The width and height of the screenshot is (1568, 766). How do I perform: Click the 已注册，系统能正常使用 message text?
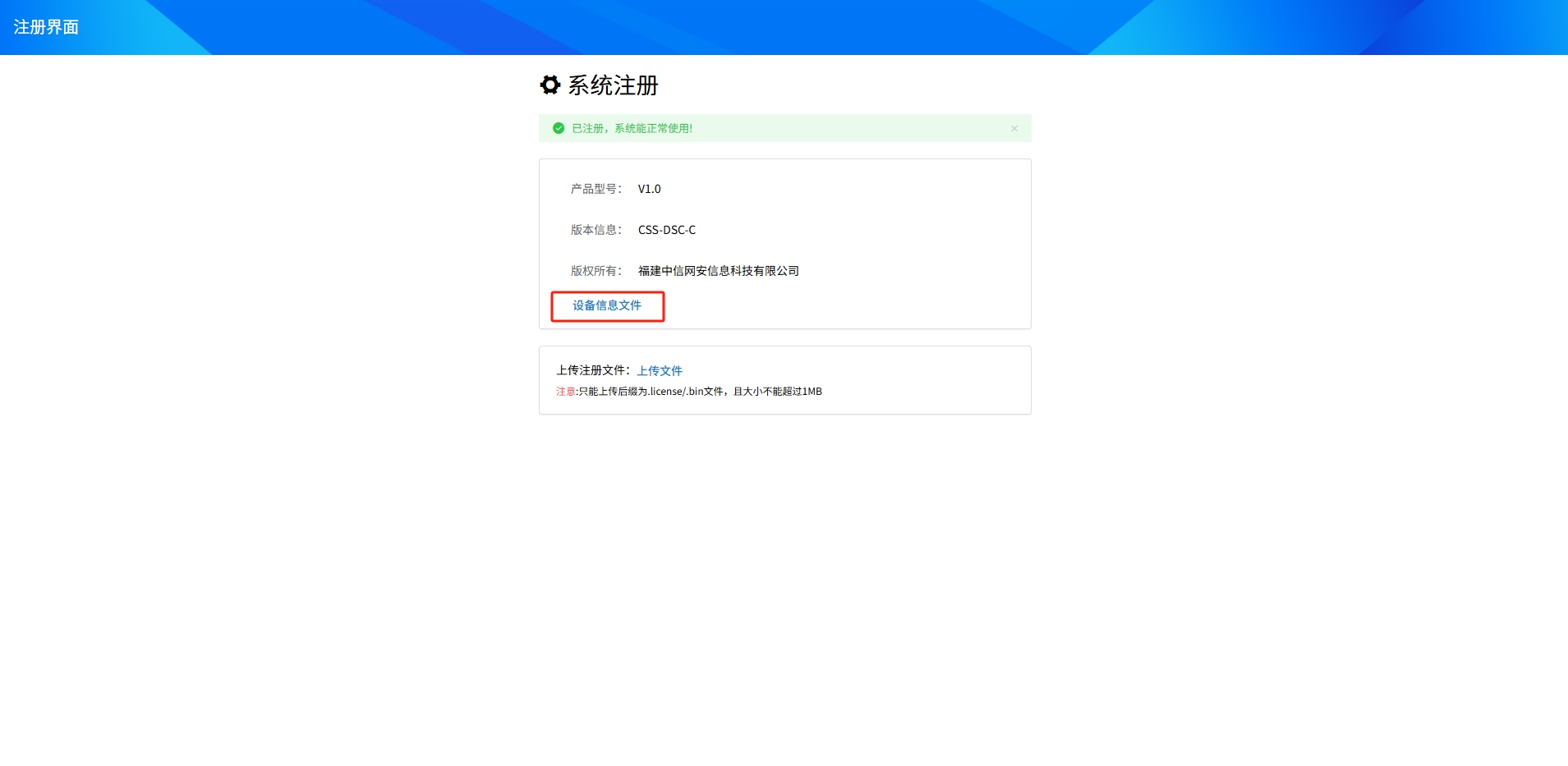[x=632, y=128]
